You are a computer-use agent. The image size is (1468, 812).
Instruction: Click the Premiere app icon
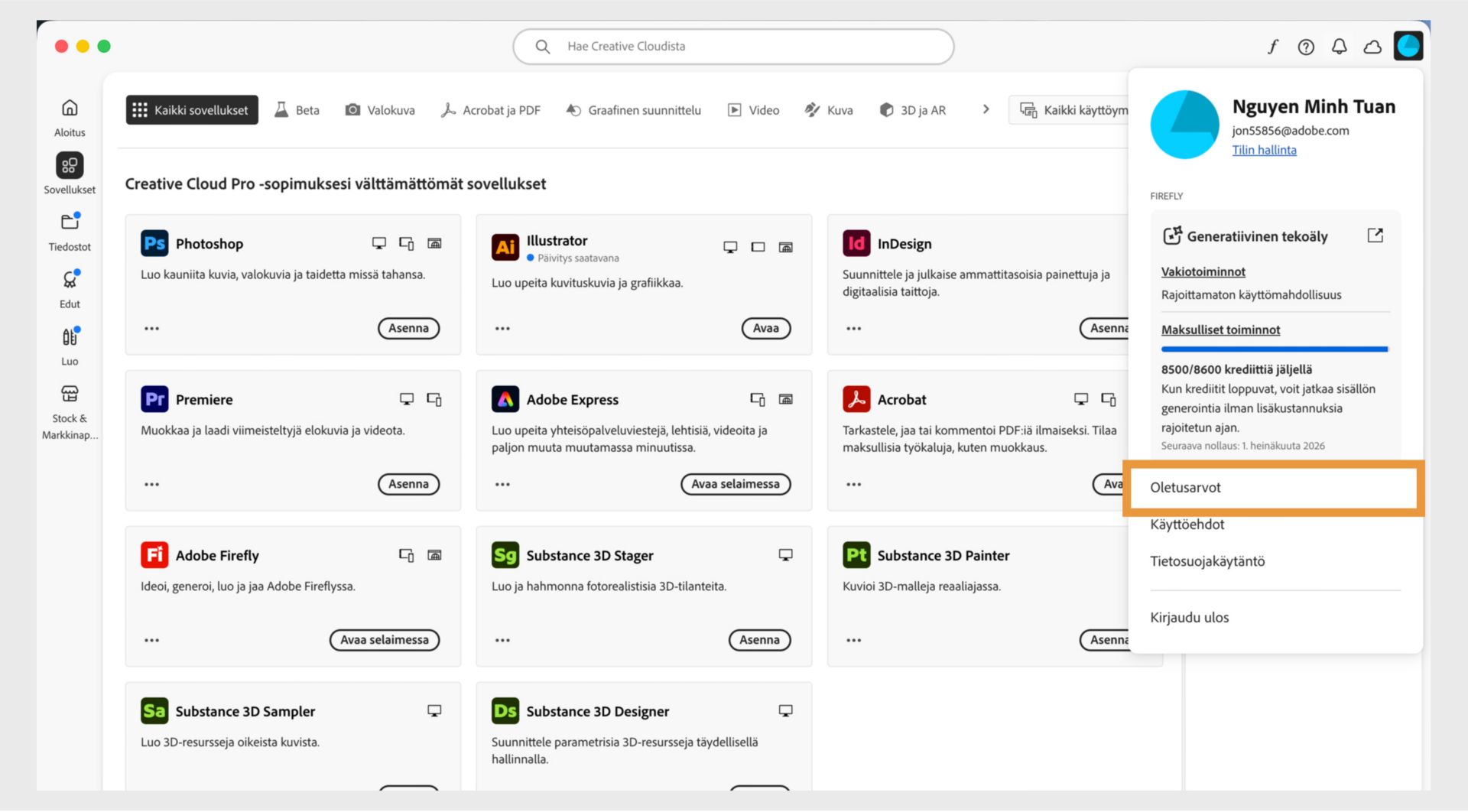coord(154,399)
